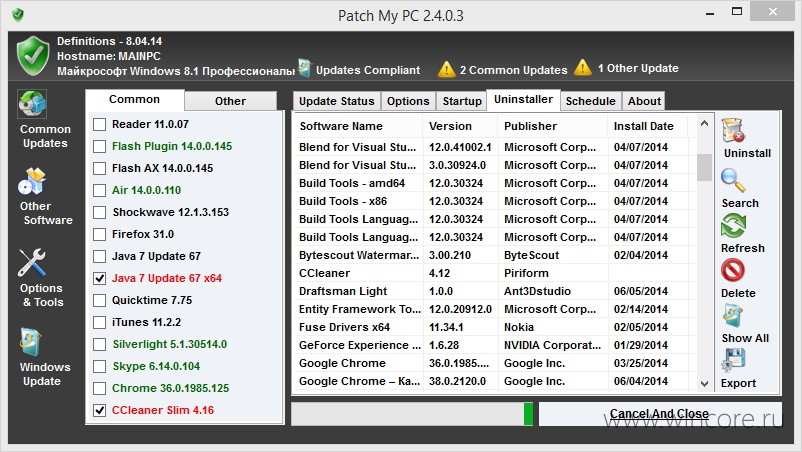Open the About tab
The width and height of the screenshot is (802, 452).
[644, 101]
